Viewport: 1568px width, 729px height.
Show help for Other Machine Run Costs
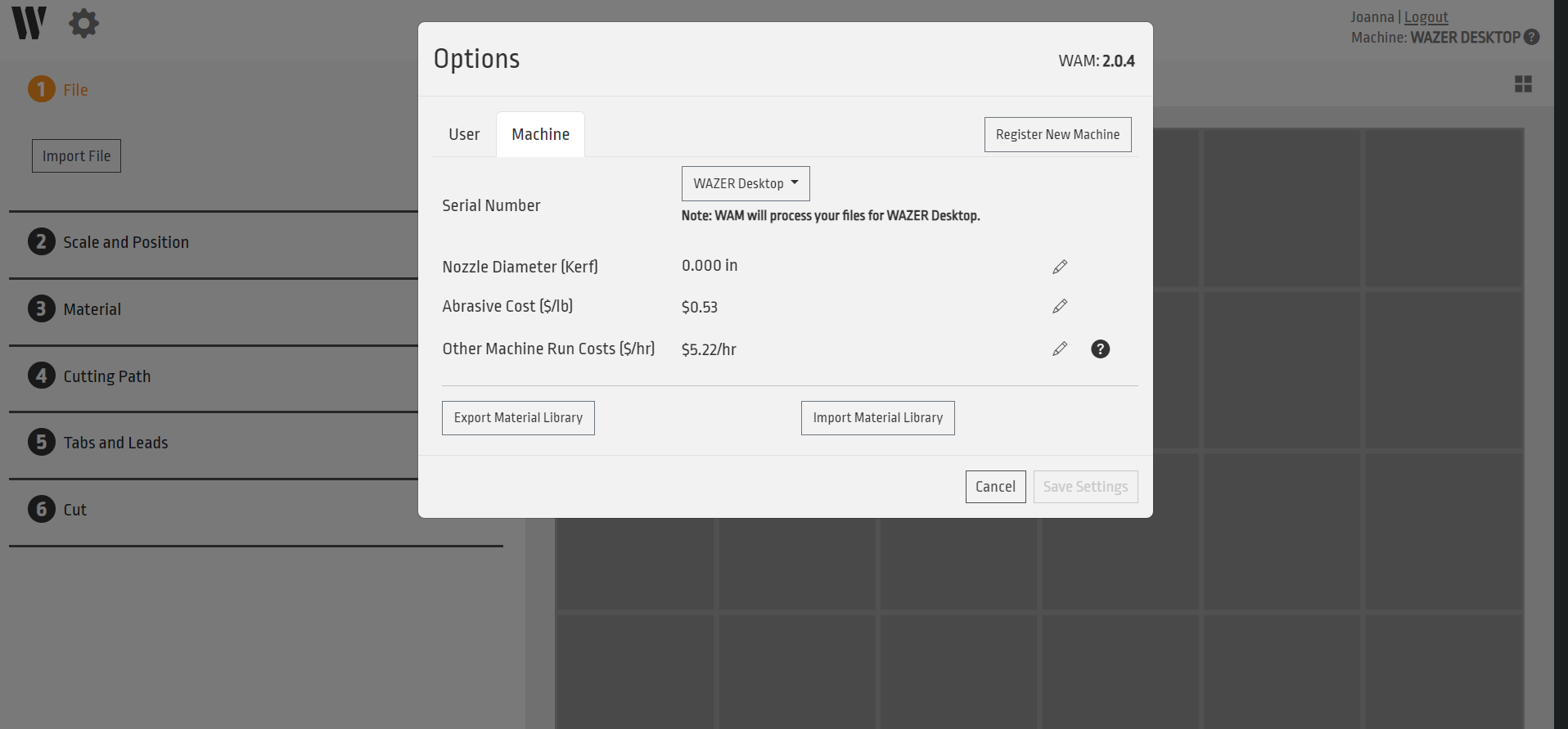1101,349
